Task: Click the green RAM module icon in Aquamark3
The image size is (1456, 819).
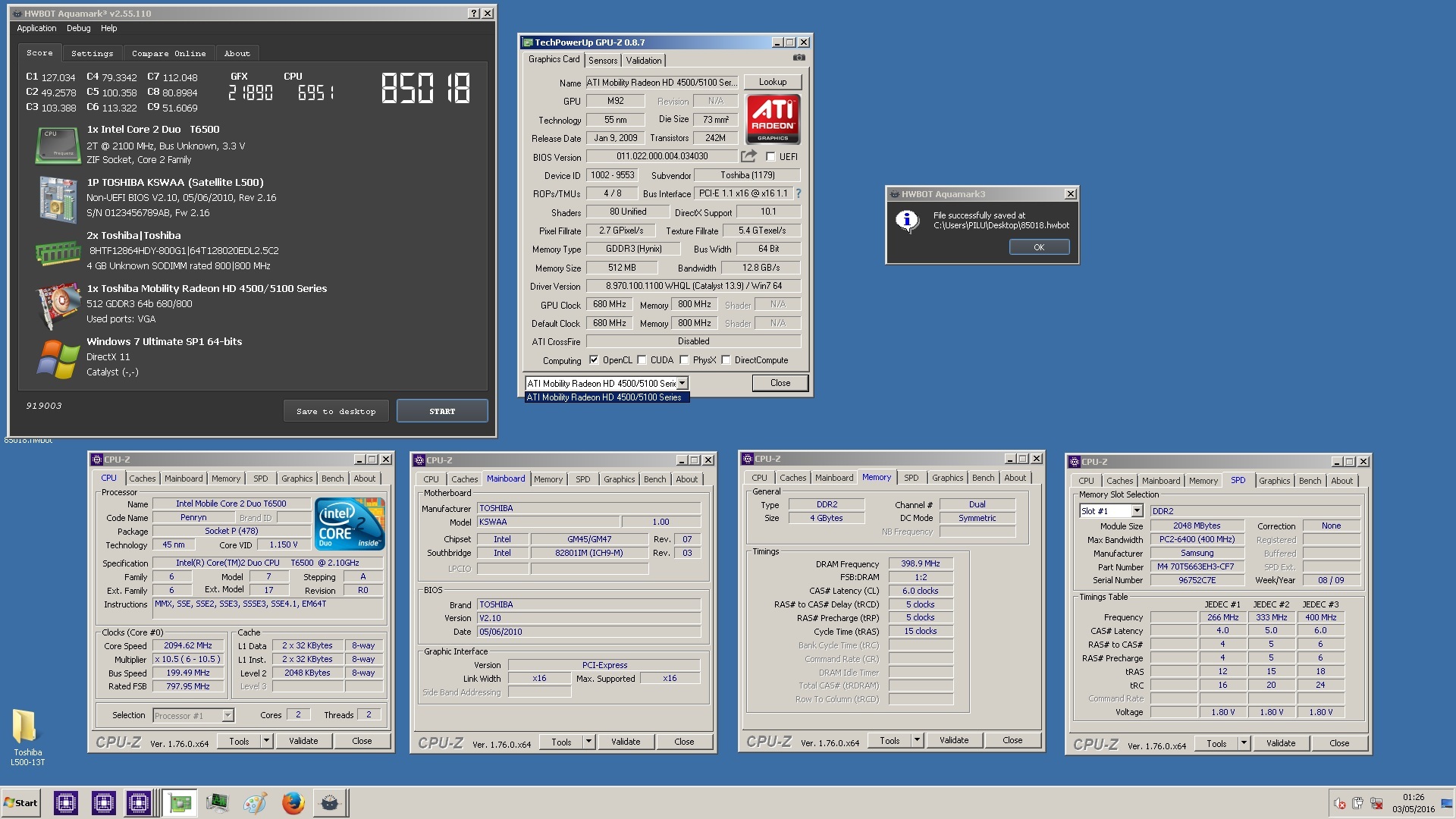Action: [58, 253]
